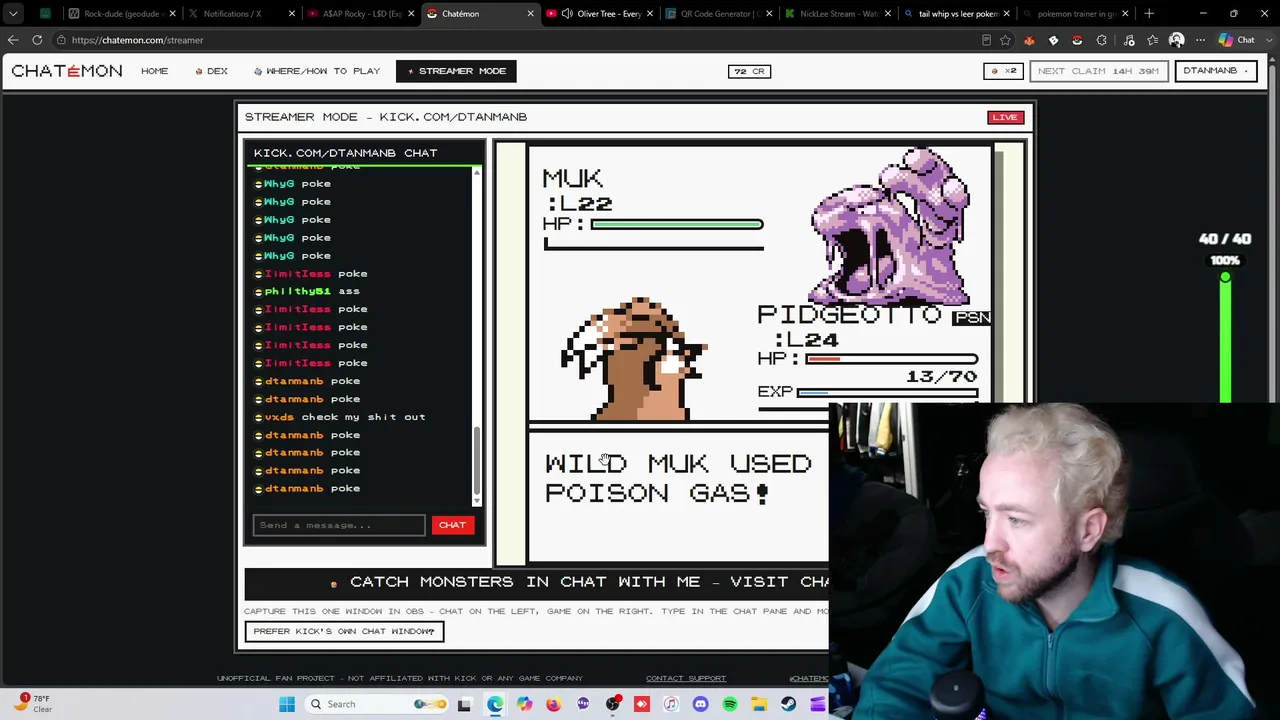Open Spotify from the taskbar

click(730, 704)
